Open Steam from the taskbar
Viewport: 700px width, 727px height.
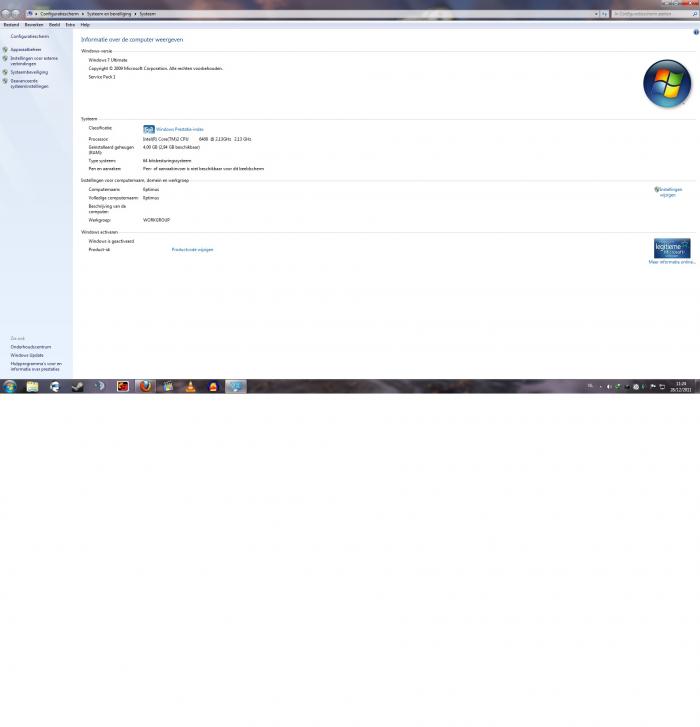(77, 386)
